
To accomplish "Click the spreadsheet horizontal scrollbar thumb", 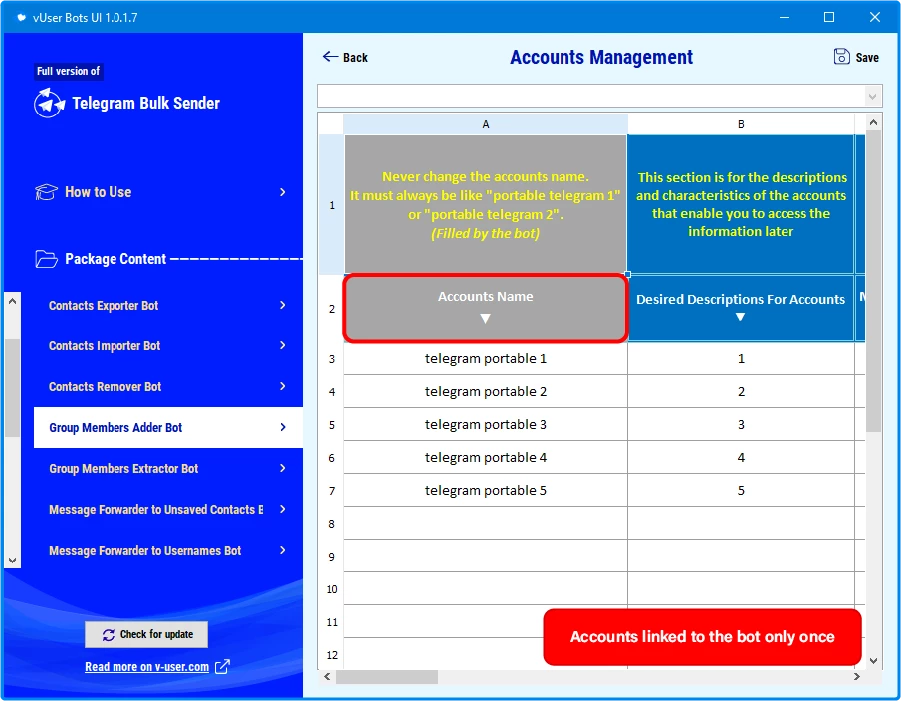I will pos(387,677).
